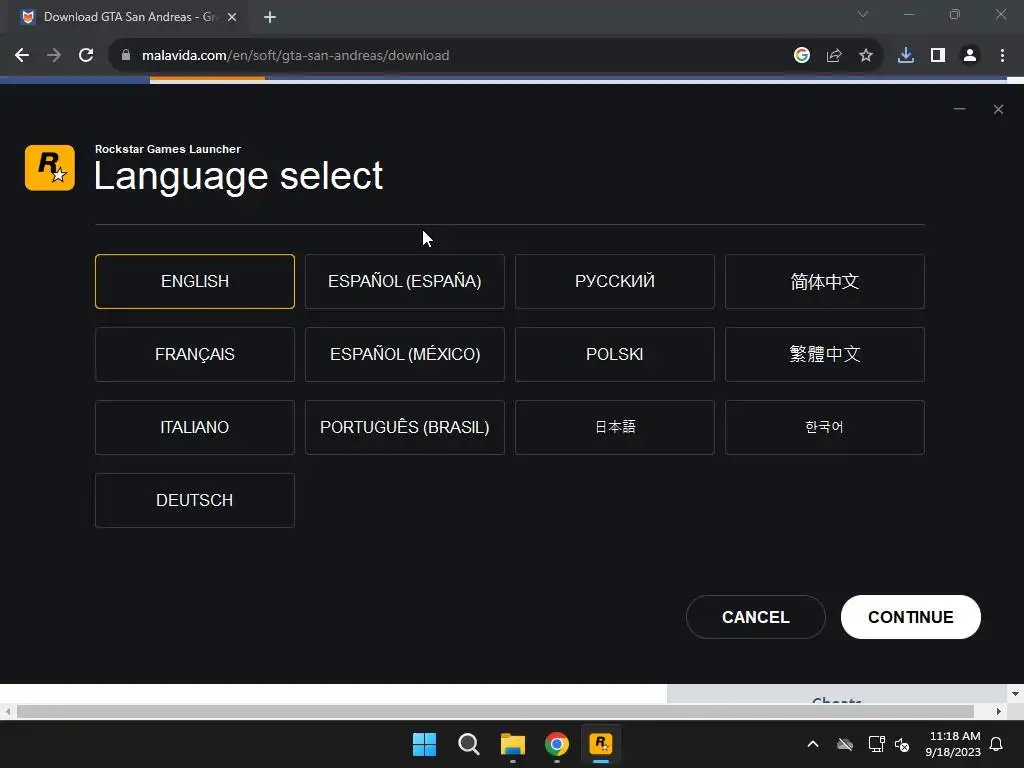Toggle Chrome side panel

click(x=938, y=56)
